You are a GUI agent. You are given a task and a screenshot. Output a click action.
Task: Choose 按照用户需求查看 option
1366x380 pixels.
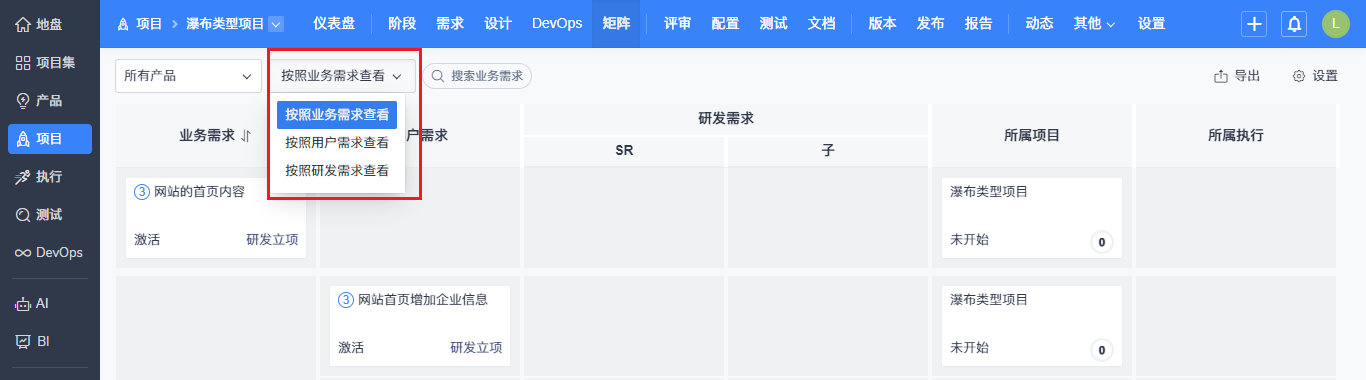tap(337, 143)
